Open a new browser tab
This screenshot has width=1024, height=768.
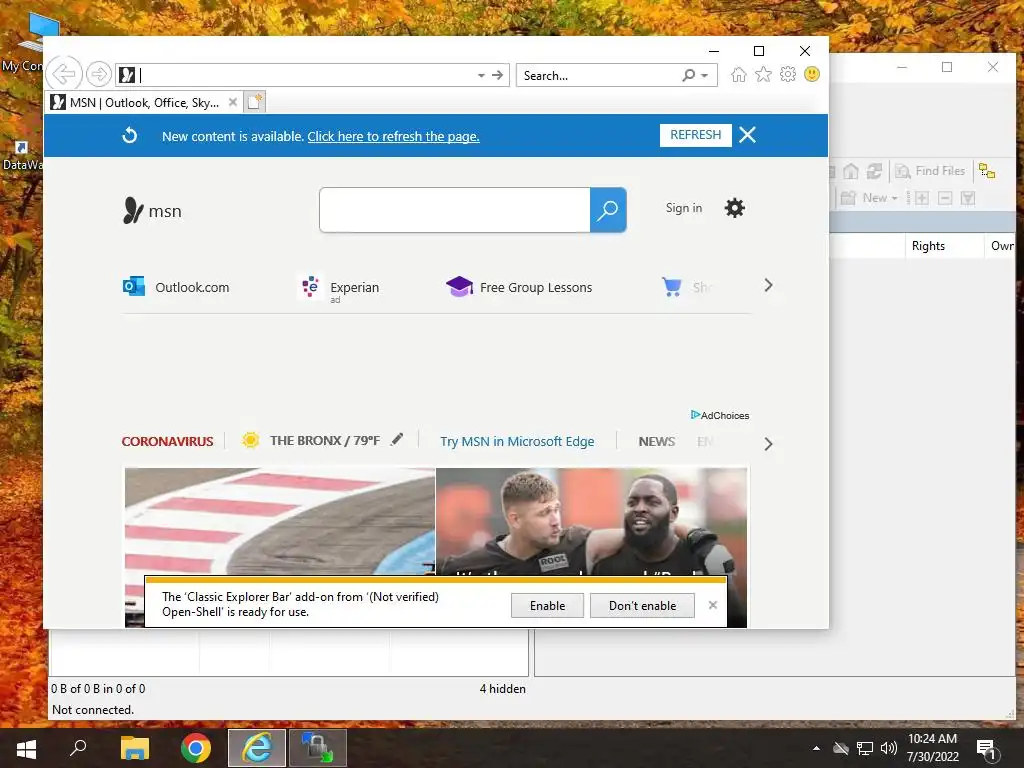click(255, 102)
